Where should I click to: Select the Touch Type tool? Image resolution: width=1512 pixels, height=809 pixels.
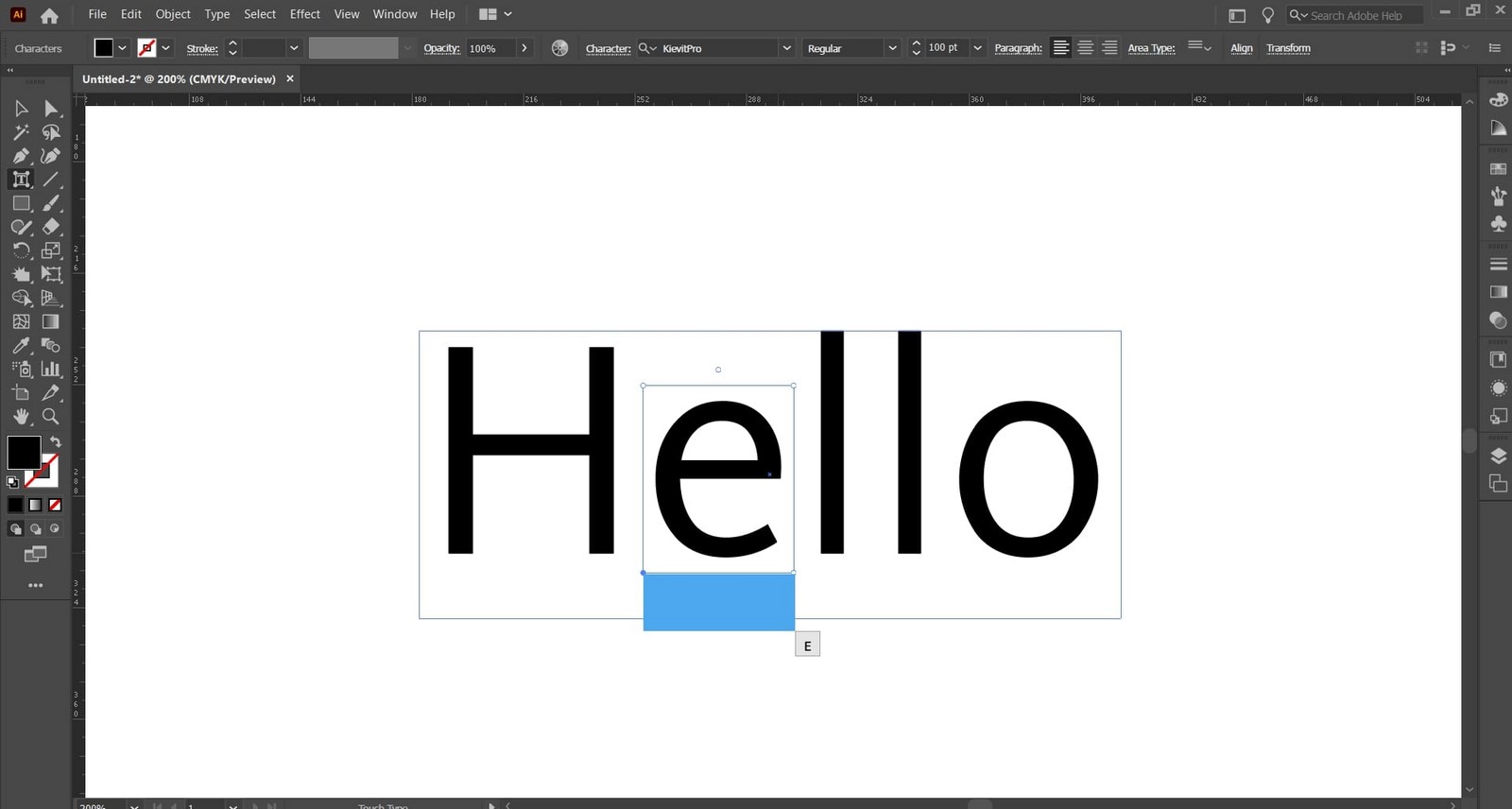(x=21, y=180)
